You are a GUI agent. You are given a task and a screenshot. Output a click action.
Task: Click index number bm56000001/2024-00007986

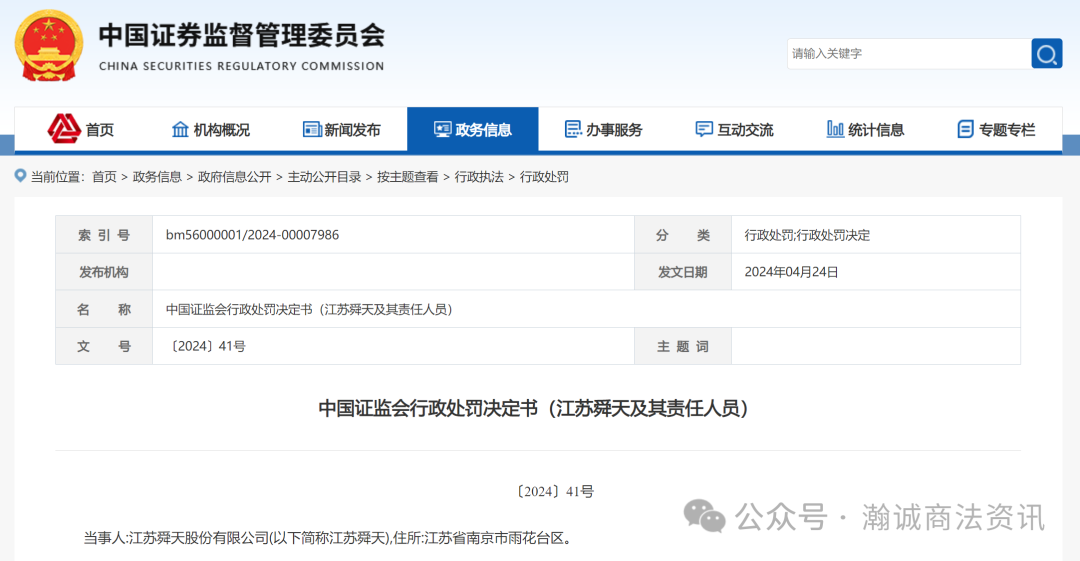[252, 235]
